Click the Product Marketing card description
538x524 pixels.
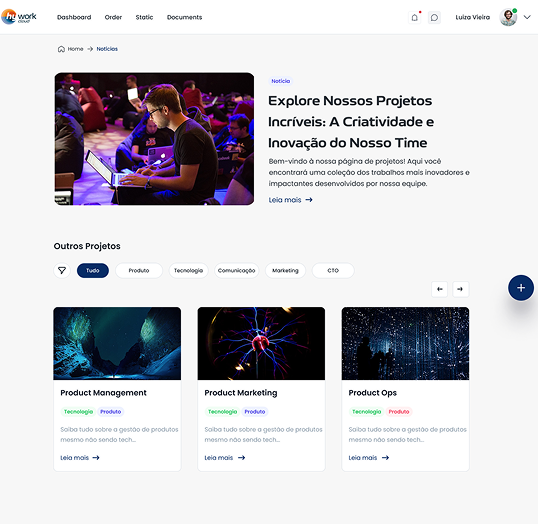click(264, 435)
